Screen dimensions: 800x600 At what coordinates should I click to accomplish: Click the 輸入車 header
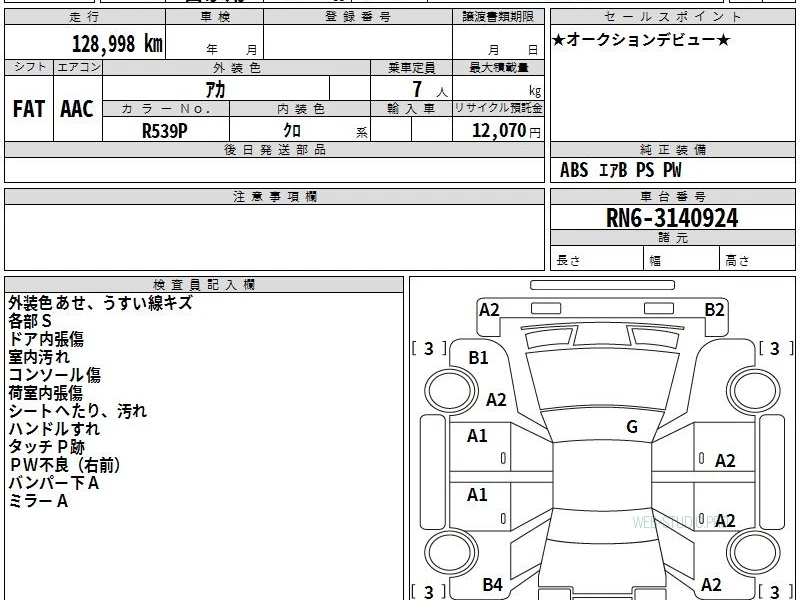coord(411,109)
